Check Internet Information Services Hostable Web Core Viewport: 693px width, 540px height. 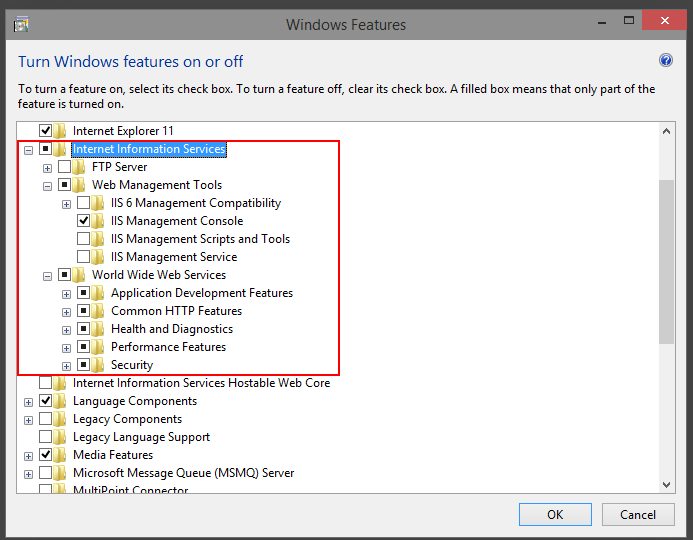[46, 383]
